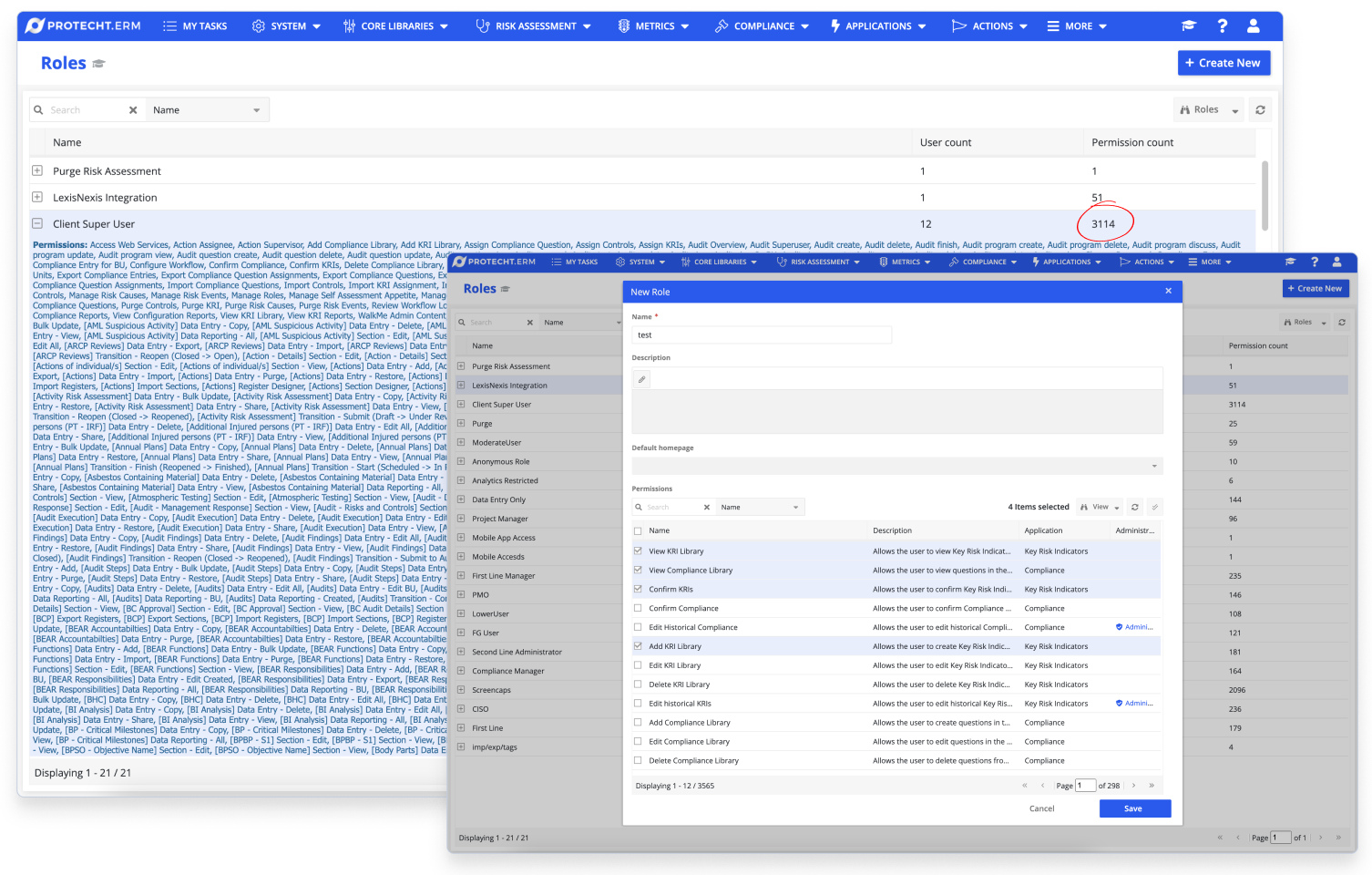1372x875 pixels.
Task: Open the Roles view selector with binoculars icon
Action: point(1203,108)
